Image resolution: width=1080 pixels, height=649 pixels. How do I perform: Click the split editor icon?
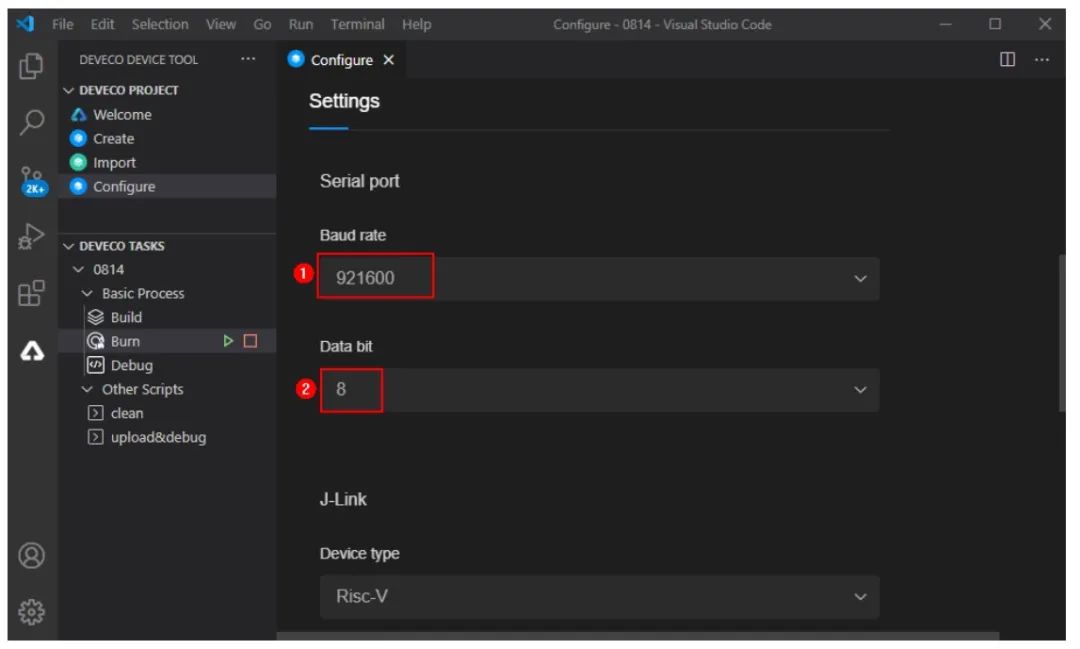(1008, 59)
